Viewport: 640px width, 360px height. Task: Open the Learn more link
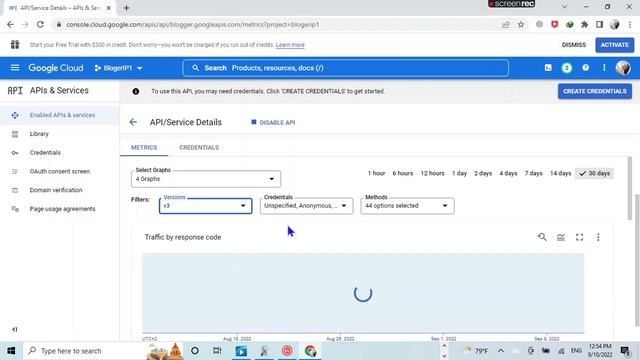(290, 45)
